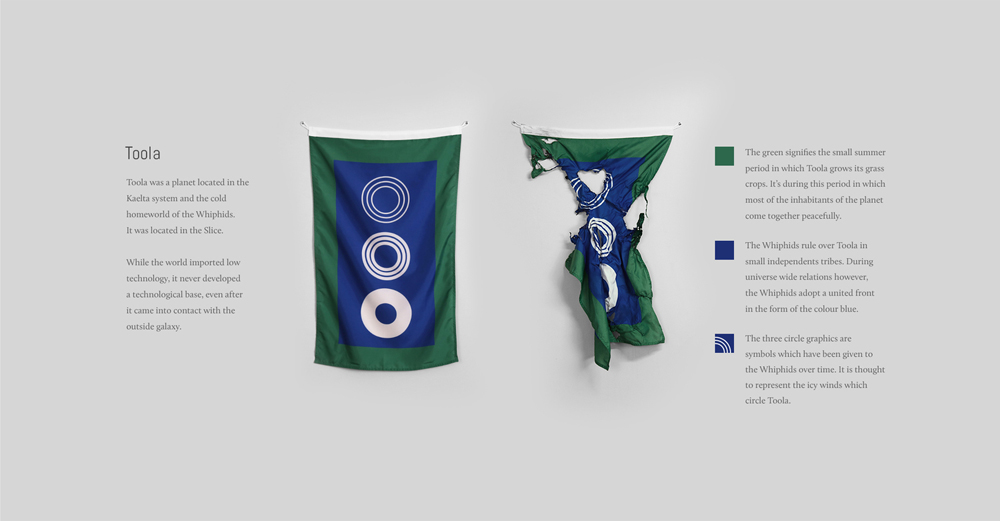
Task: Click the Toola heading
Action: (143, 153)
